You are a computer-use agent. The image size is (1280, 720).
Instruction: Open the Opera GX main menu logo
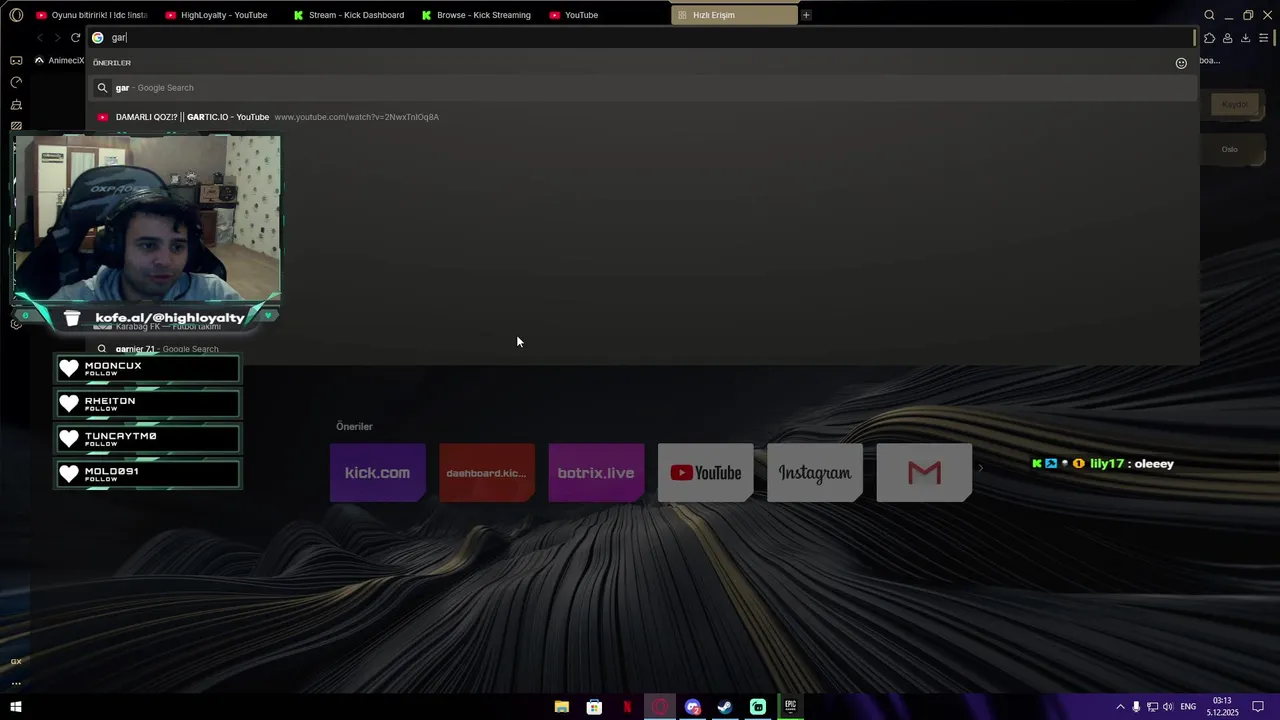coord(16,15)
